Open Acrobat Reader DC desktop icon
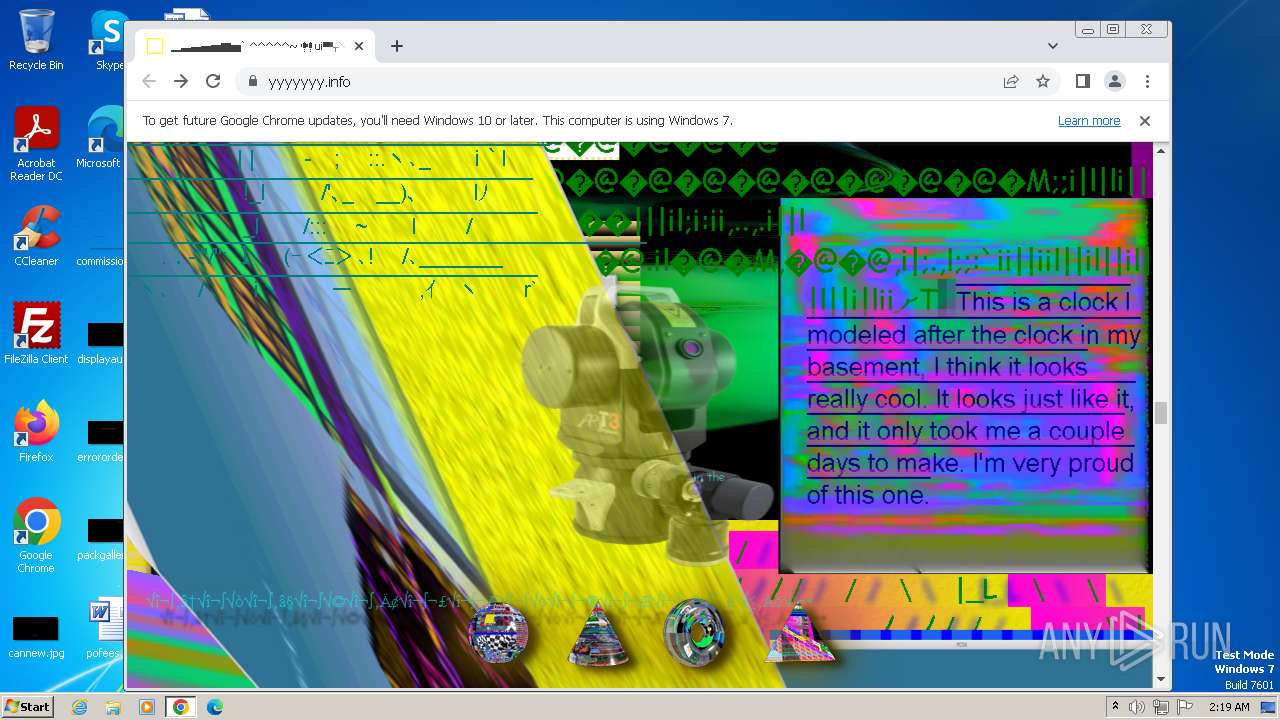Screen dimensions: 1280x720 pos(36,145)
